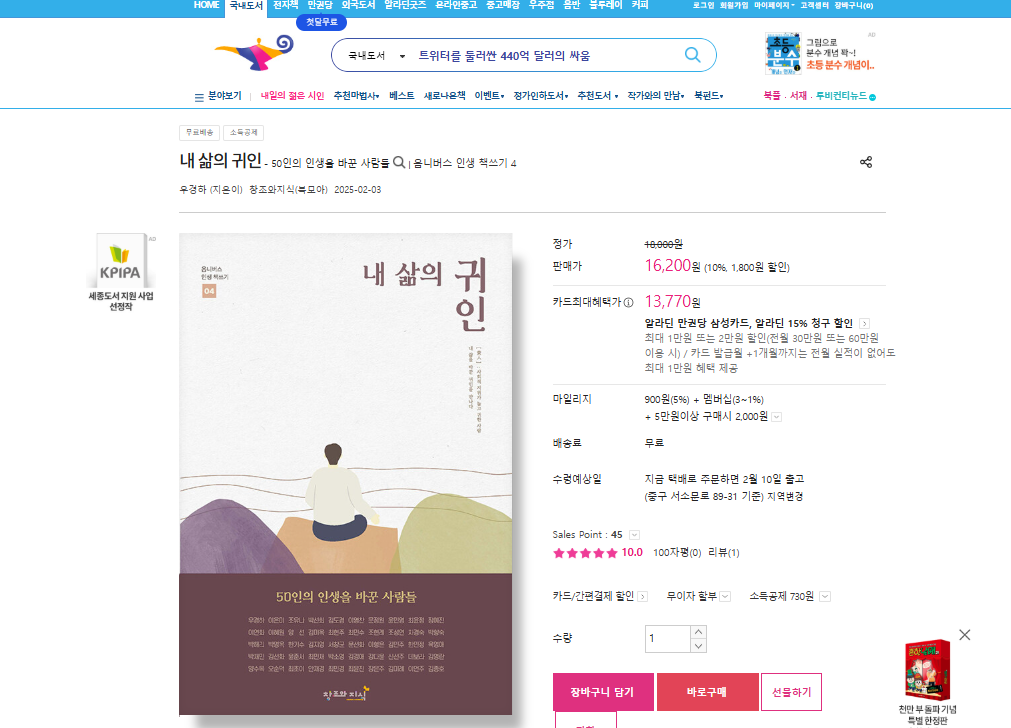Click the Aladin magic lamp logo
Screen dimensions: 1011x728
click(255, 52)
